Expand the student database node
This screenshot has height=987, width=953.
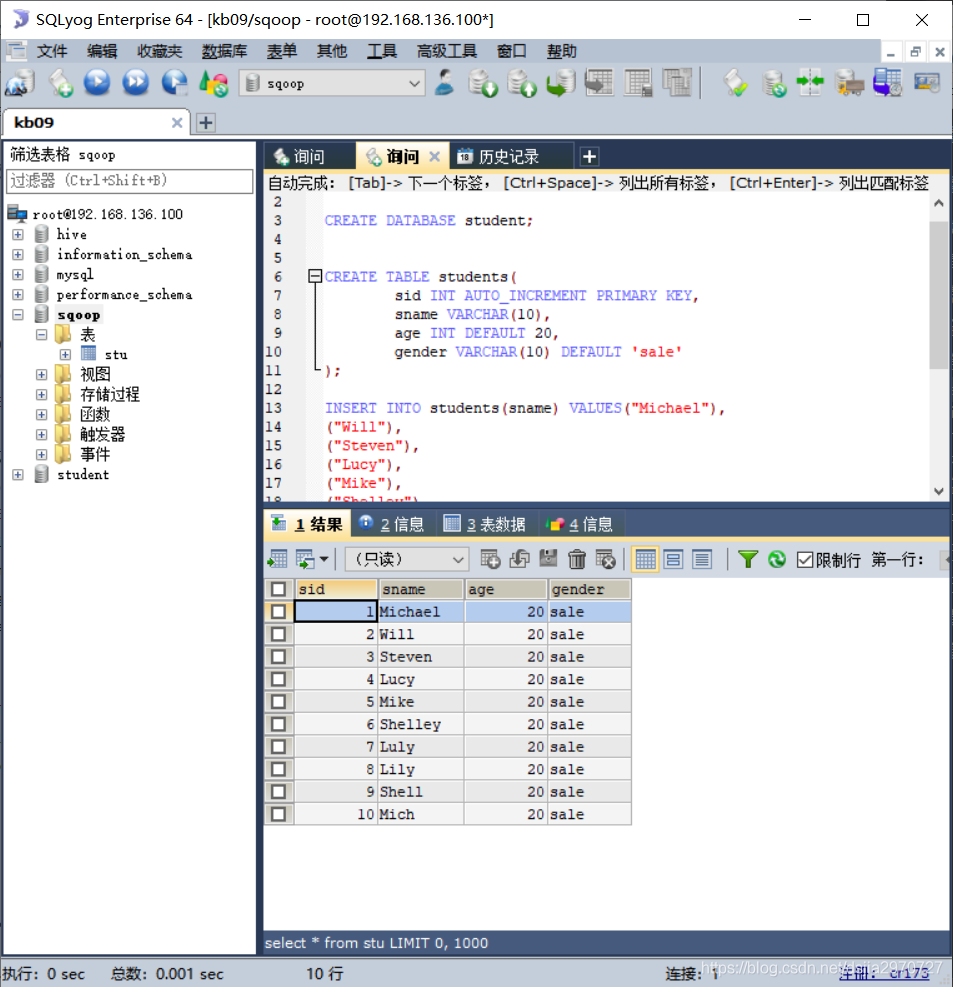[18, 475]
